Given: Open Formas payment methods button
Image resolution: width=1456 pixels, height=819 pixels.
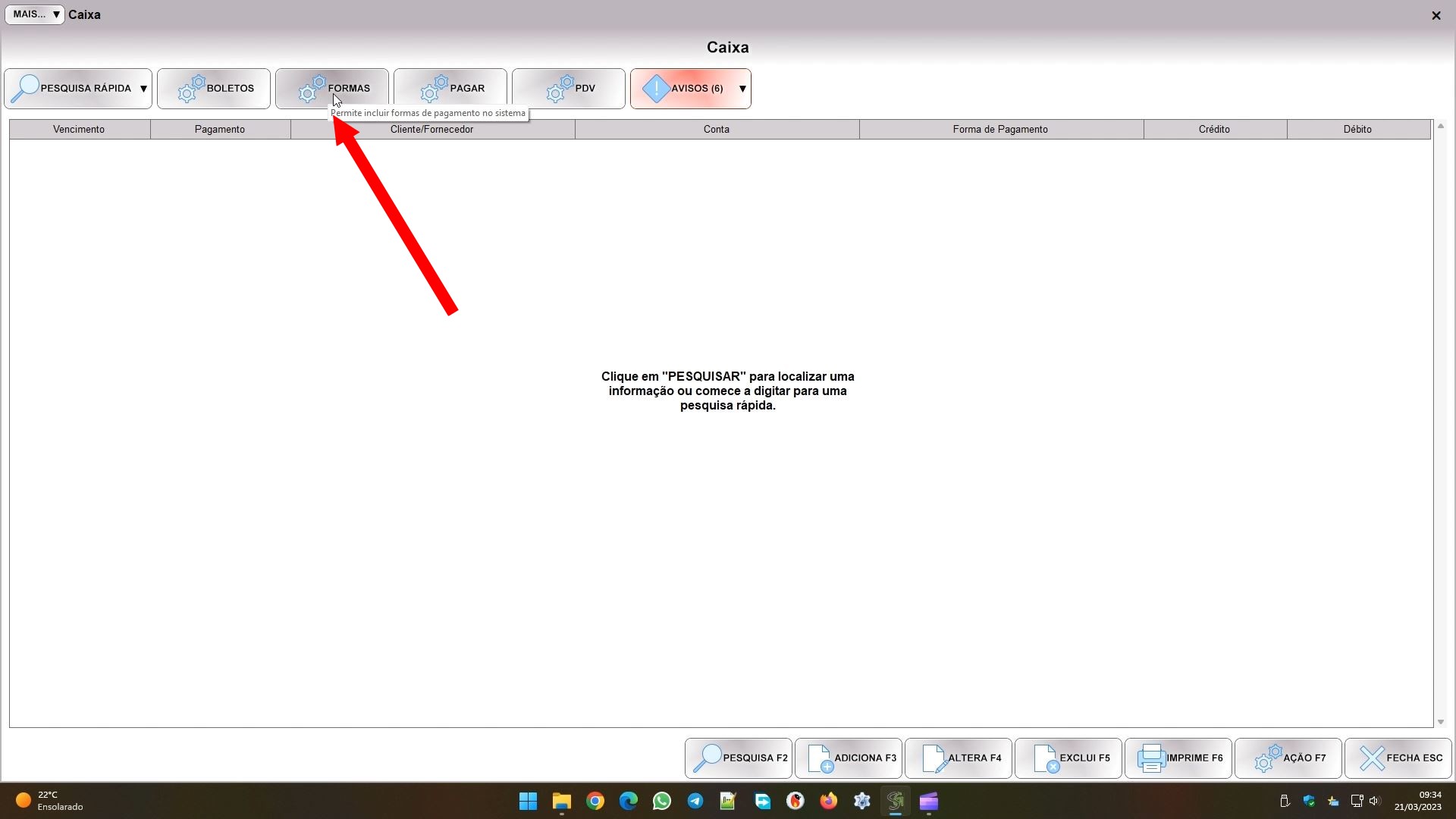Looking at the screenshot, I should point(332,89).
